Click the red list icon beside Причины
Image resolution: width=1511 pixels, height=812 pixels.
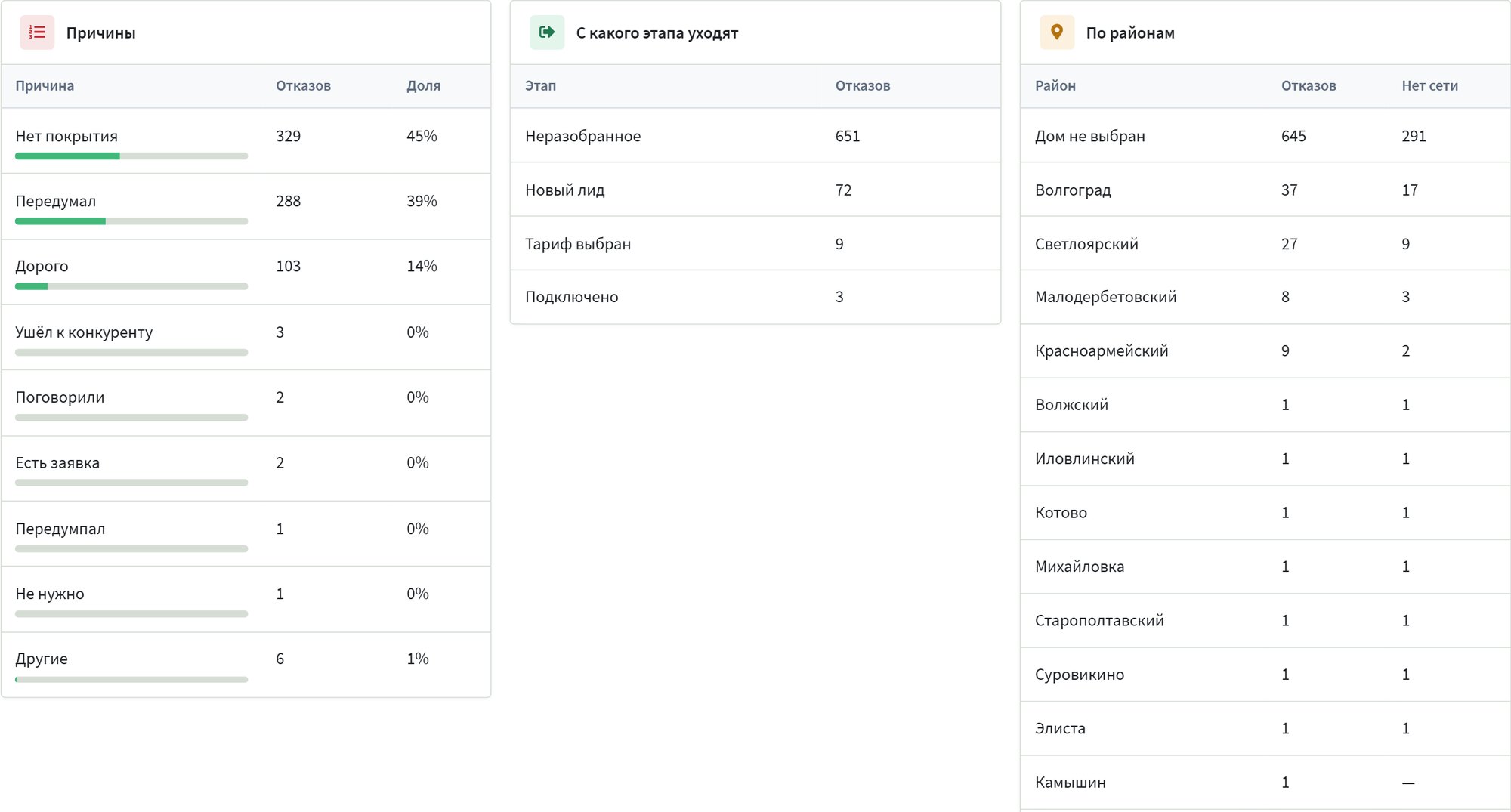(37, 32)
